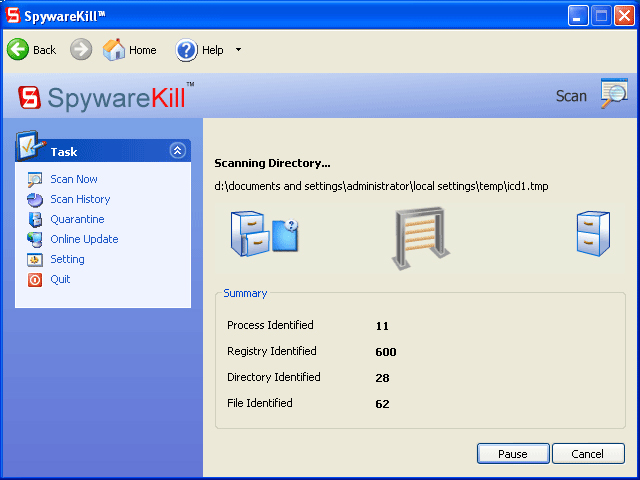Image resolution: width=640 pixels, height=480 pixels.
Task: Click the Process Identified label
Action: 270,325
